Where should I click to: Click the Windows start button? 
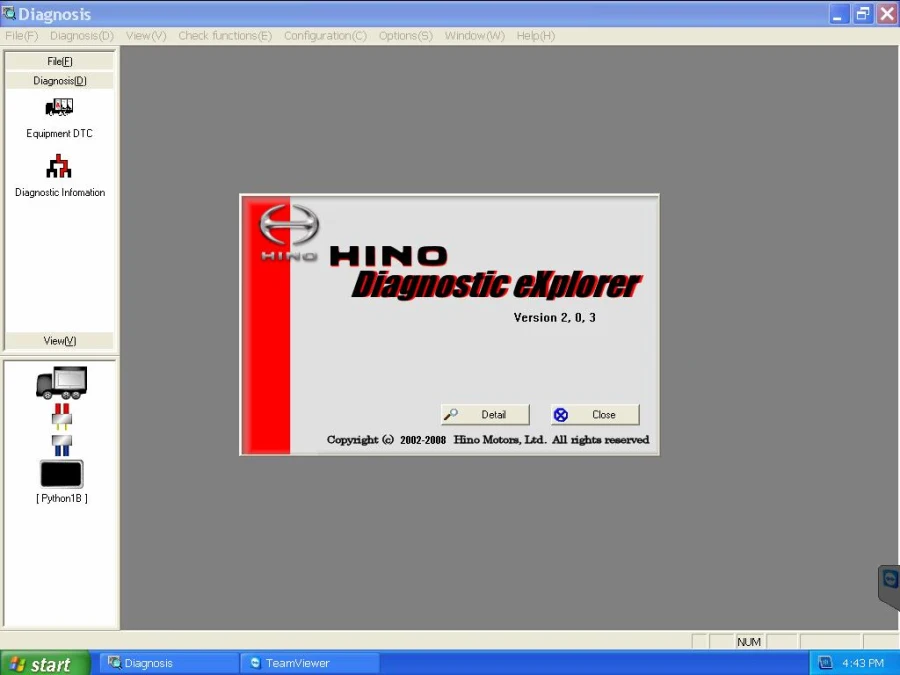click(x=45, y=664)
